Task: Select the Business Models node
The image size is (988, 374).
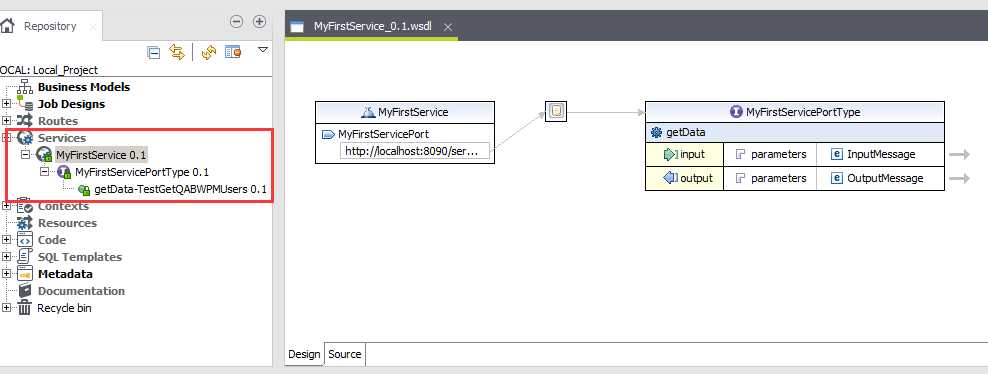Action: pos(84,87)
